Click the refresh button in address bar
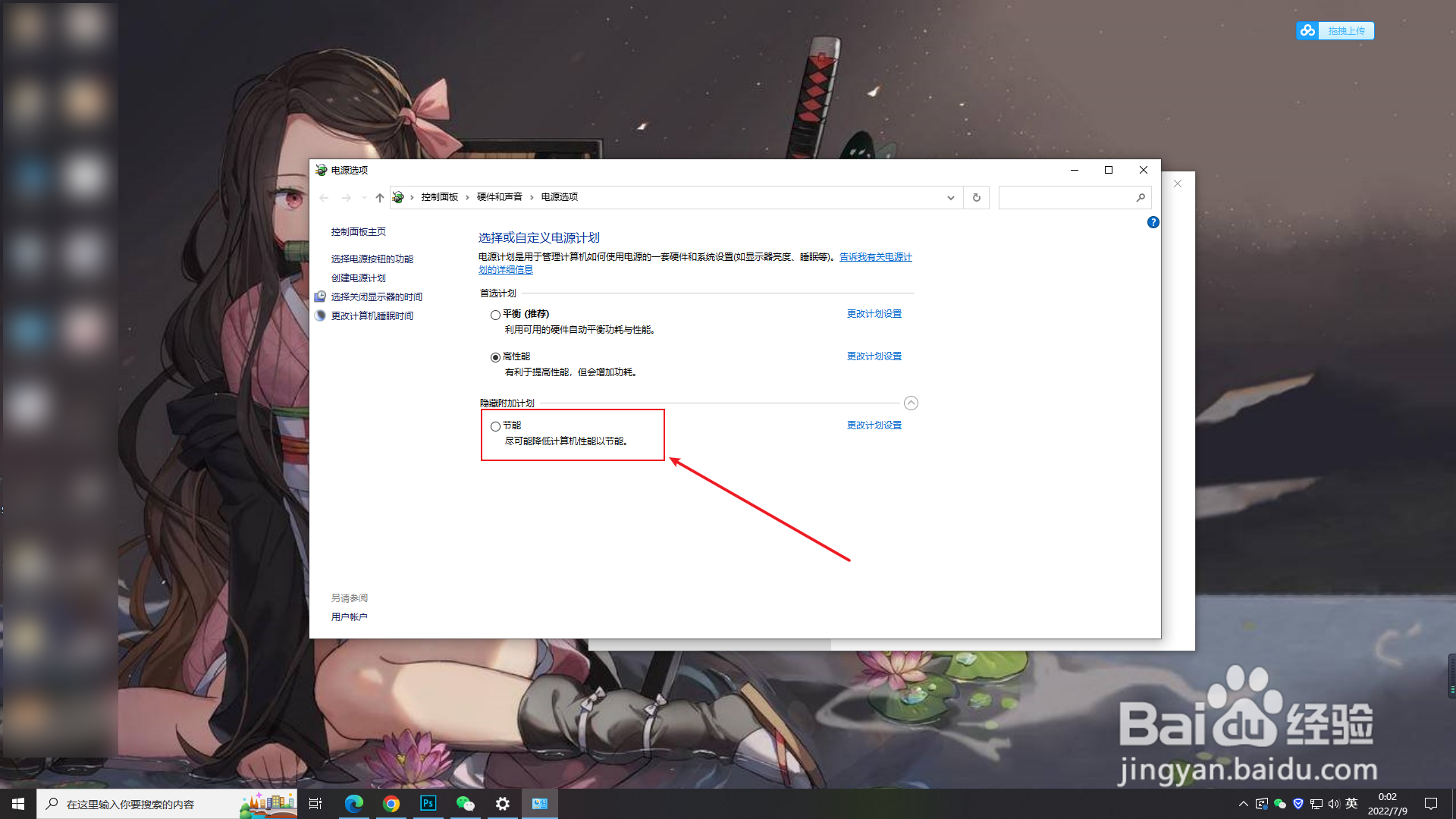This screenshot has height=819, width=1456. 976,197
